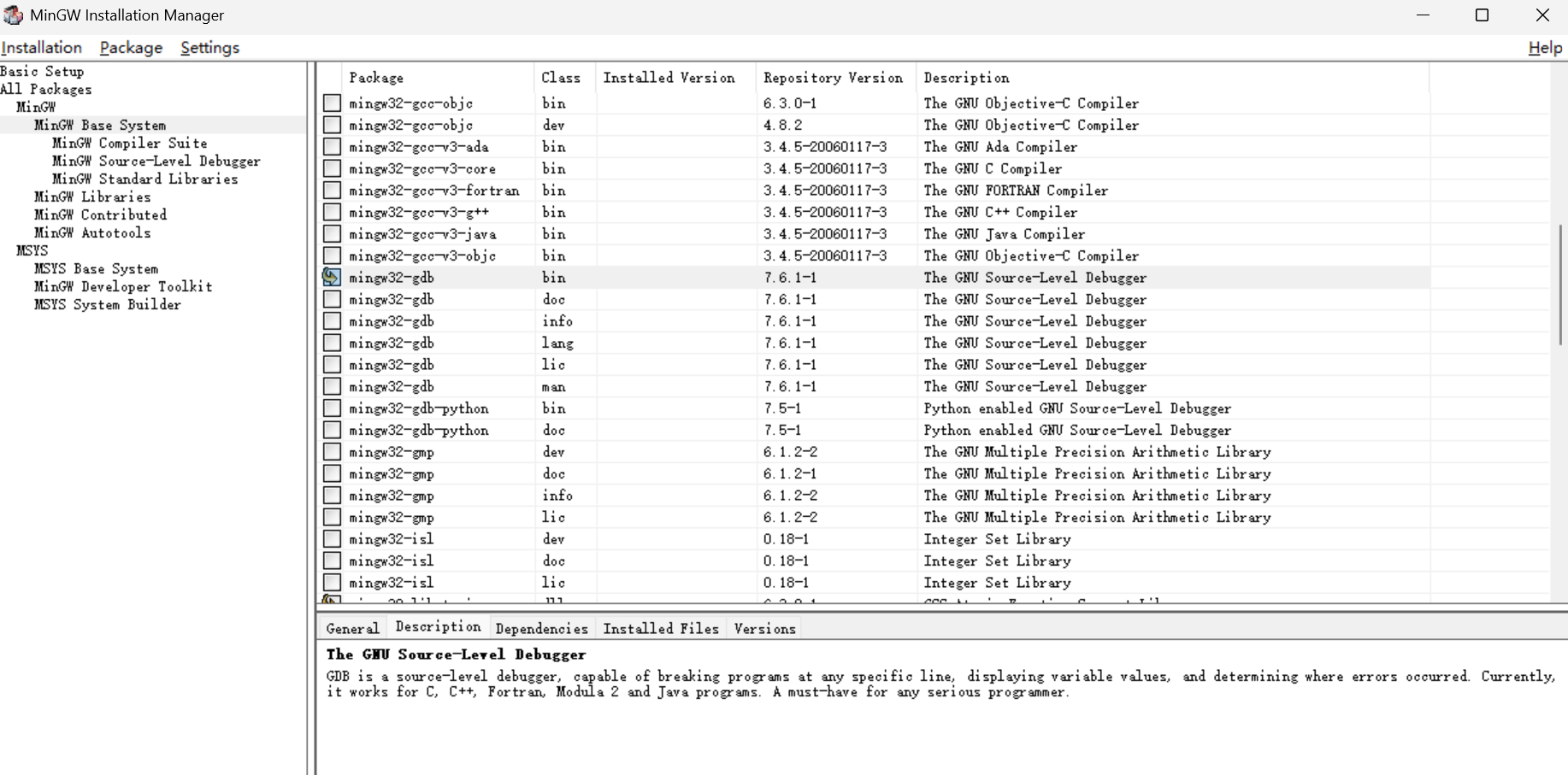Open the Settings menu
1568x775 pixels.
point(209,48)
